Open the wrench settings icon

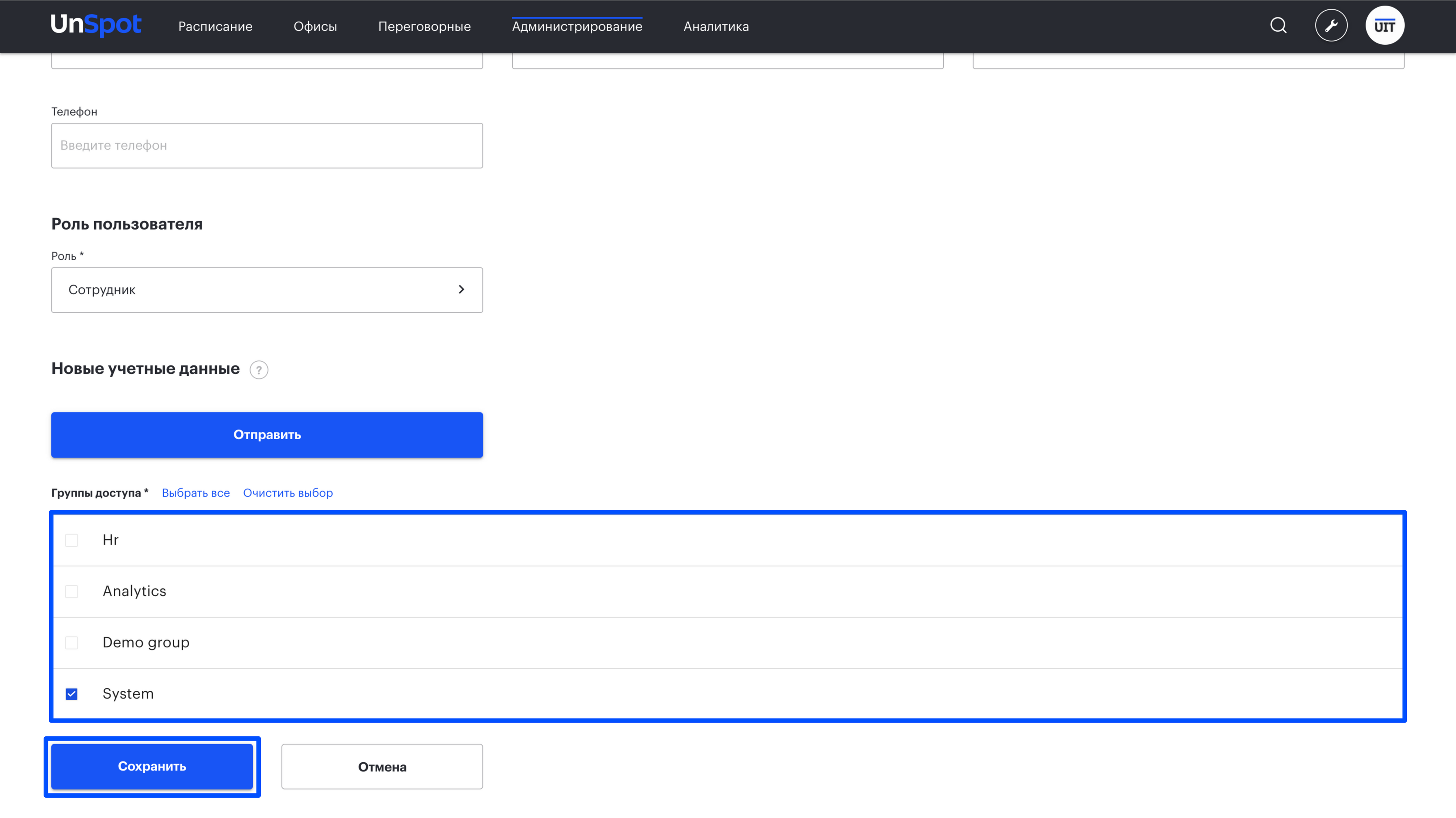click(x=1331, y=26)
